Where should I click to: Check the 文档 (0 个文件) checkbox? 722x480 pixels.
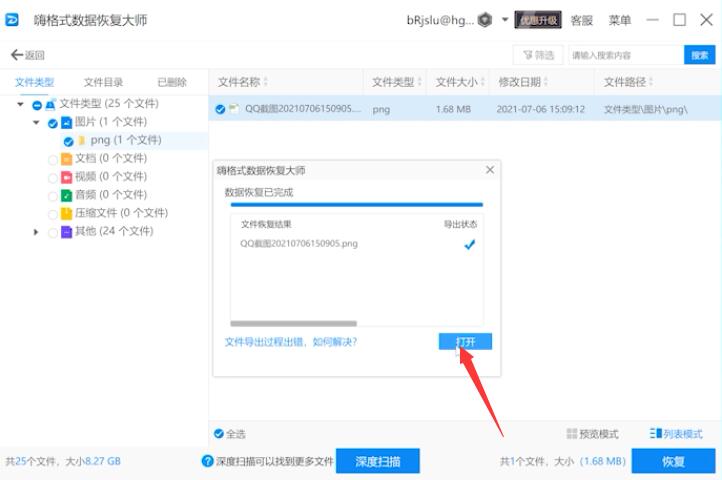(x=52, y=159)
